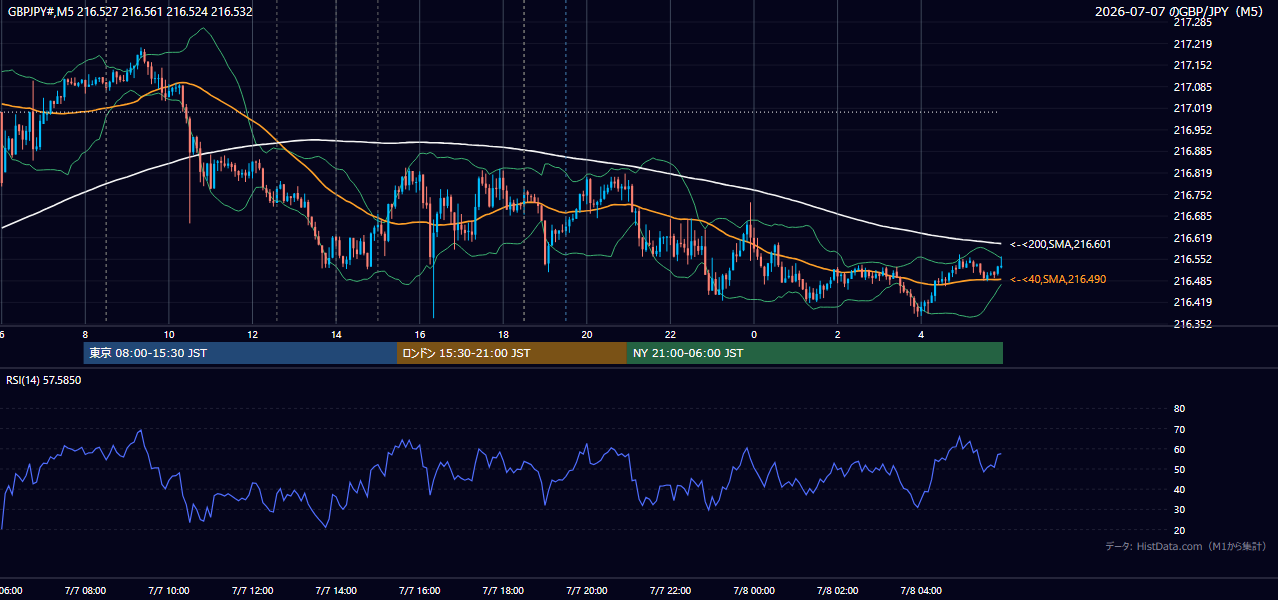Screen dimensions: 1278x600
Task: Click the 7/8 04:00 time axis label
Action: click(x=921, y=591)
